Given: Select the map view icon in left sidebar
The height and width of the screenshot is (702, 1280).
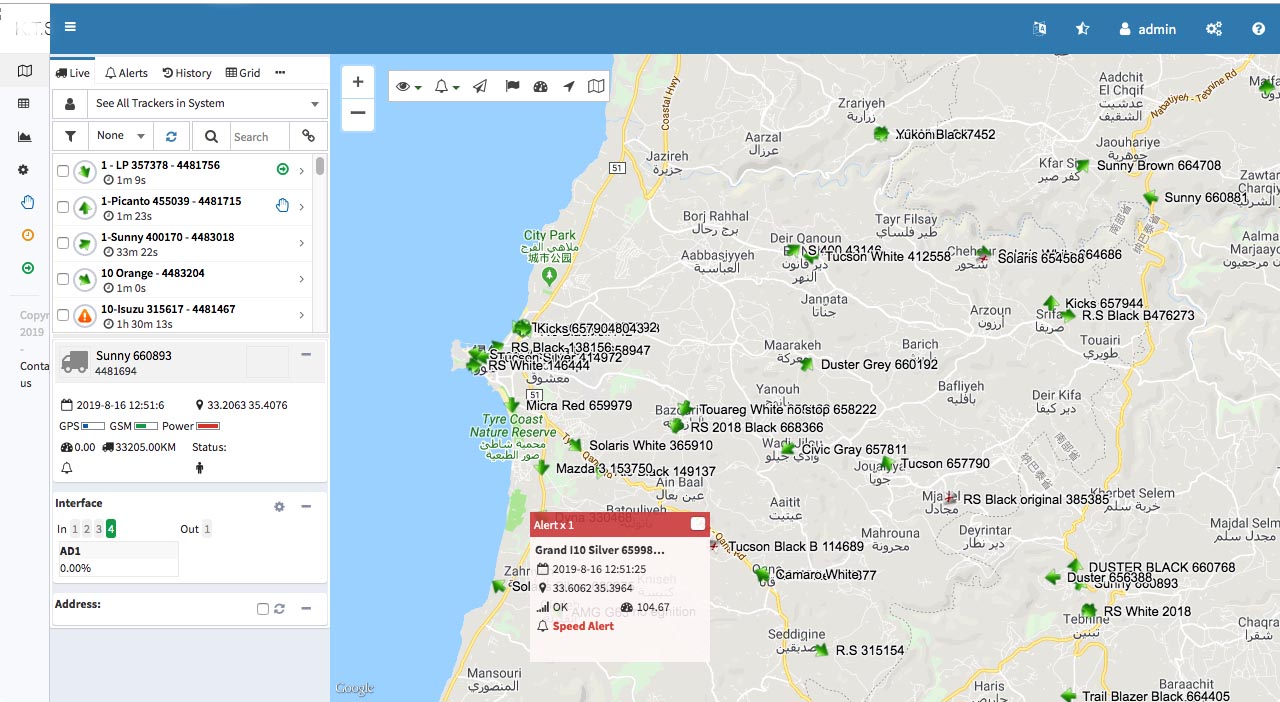Looking at the screenshot, I should click(x=25, y=71).
